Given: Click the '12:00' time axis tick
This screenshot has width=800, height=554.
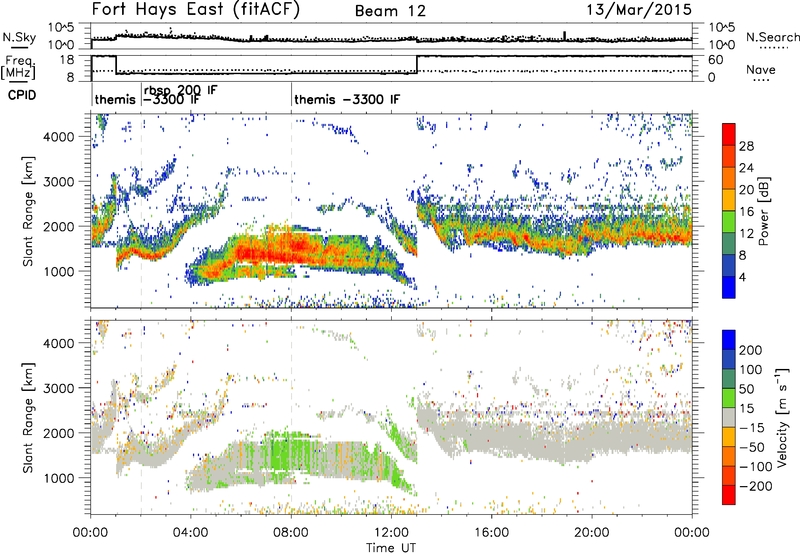Looking at the screenshot, I should [x=391, y=533].
